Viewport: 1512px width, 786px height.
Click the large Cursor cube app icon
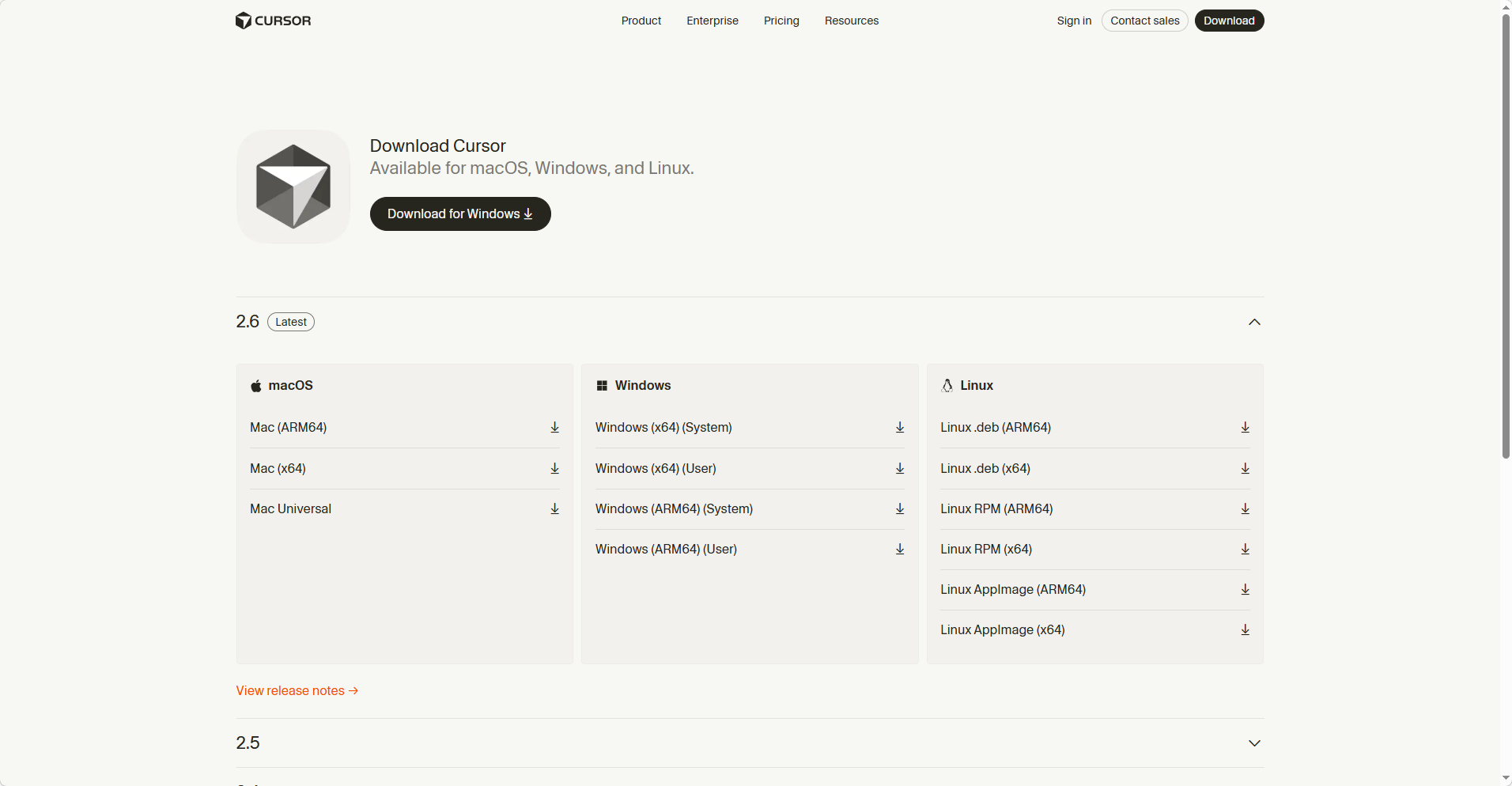click(293, 187)
